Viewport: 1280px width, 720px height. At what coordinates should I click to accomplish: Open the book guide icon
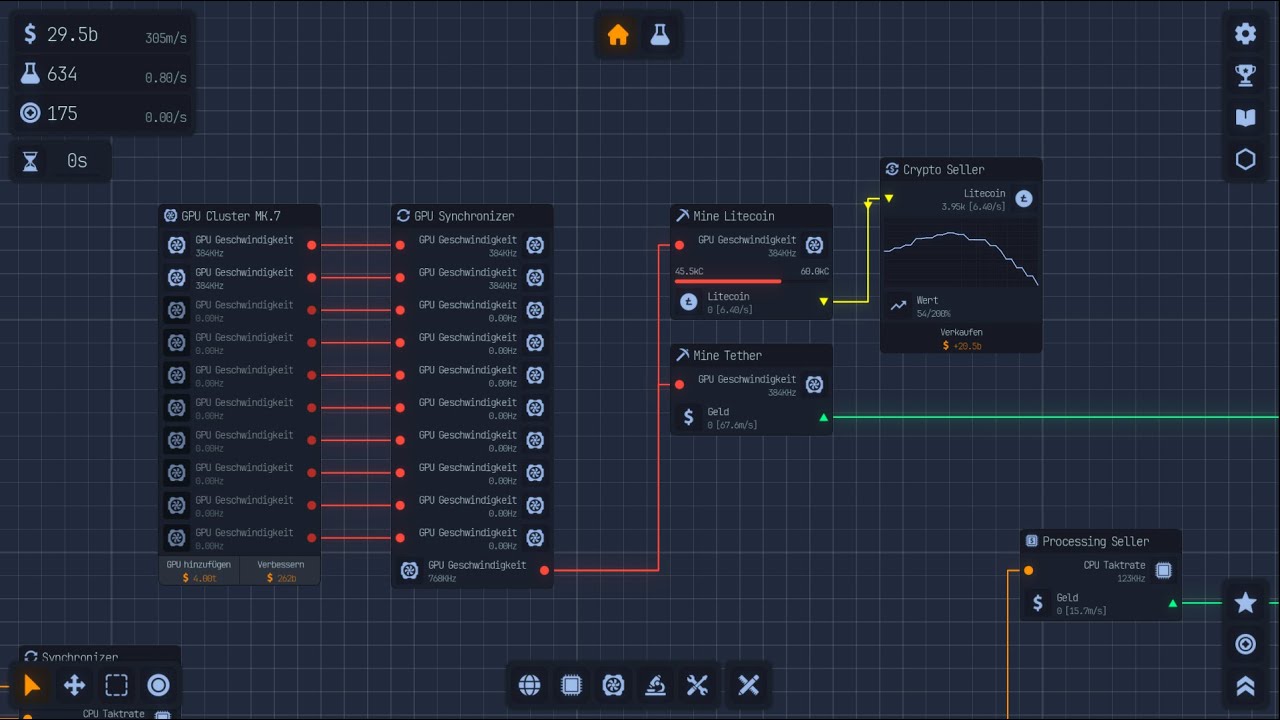click(x=1245, y=118)
